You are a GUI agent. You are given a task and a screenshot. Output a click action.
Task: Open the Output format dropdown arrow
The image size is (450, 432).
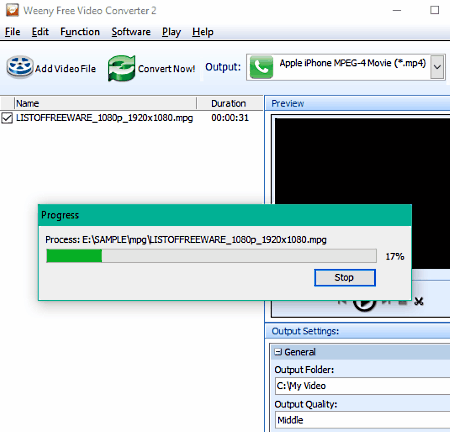point(437,67)
